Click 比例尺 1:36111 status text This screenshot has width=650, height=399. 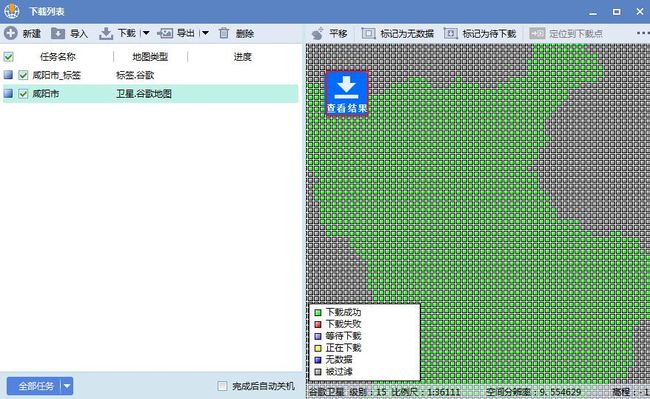[426, 392]
